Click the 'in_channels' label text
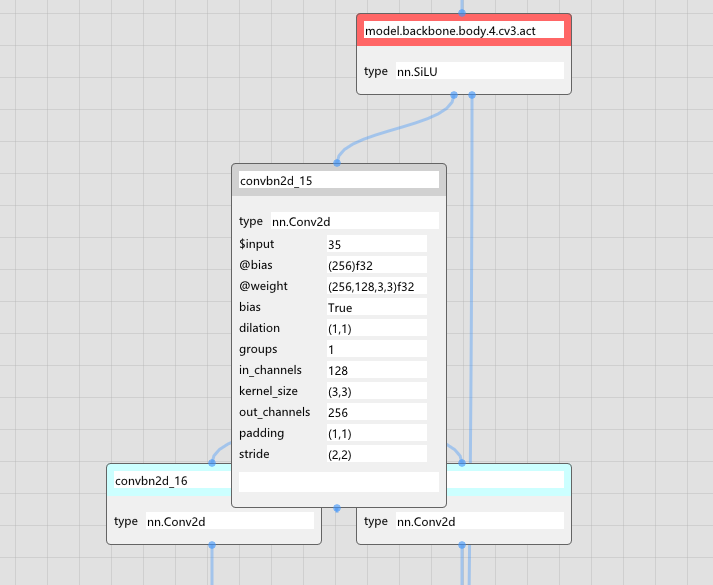The width and height of the screenshot is (713, 585). (x=270, y=370)
